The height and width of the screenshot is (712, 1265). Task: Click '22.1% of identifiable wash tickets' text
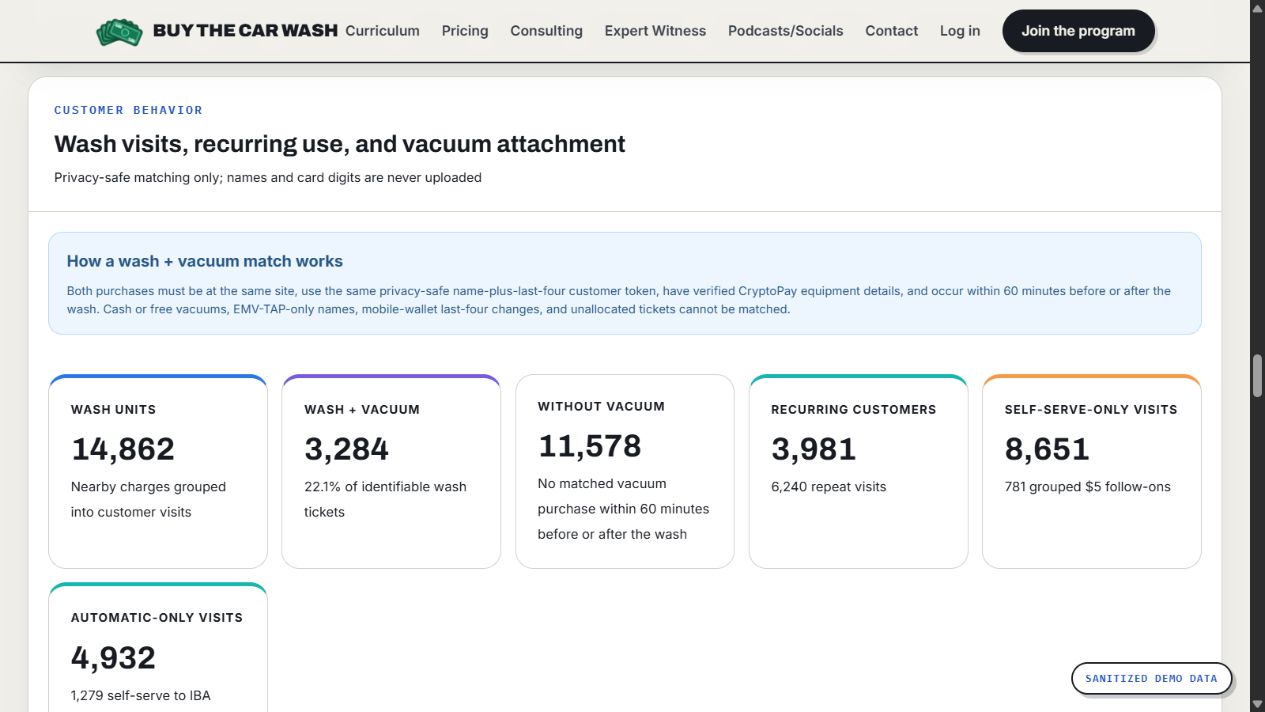(385, 499)
